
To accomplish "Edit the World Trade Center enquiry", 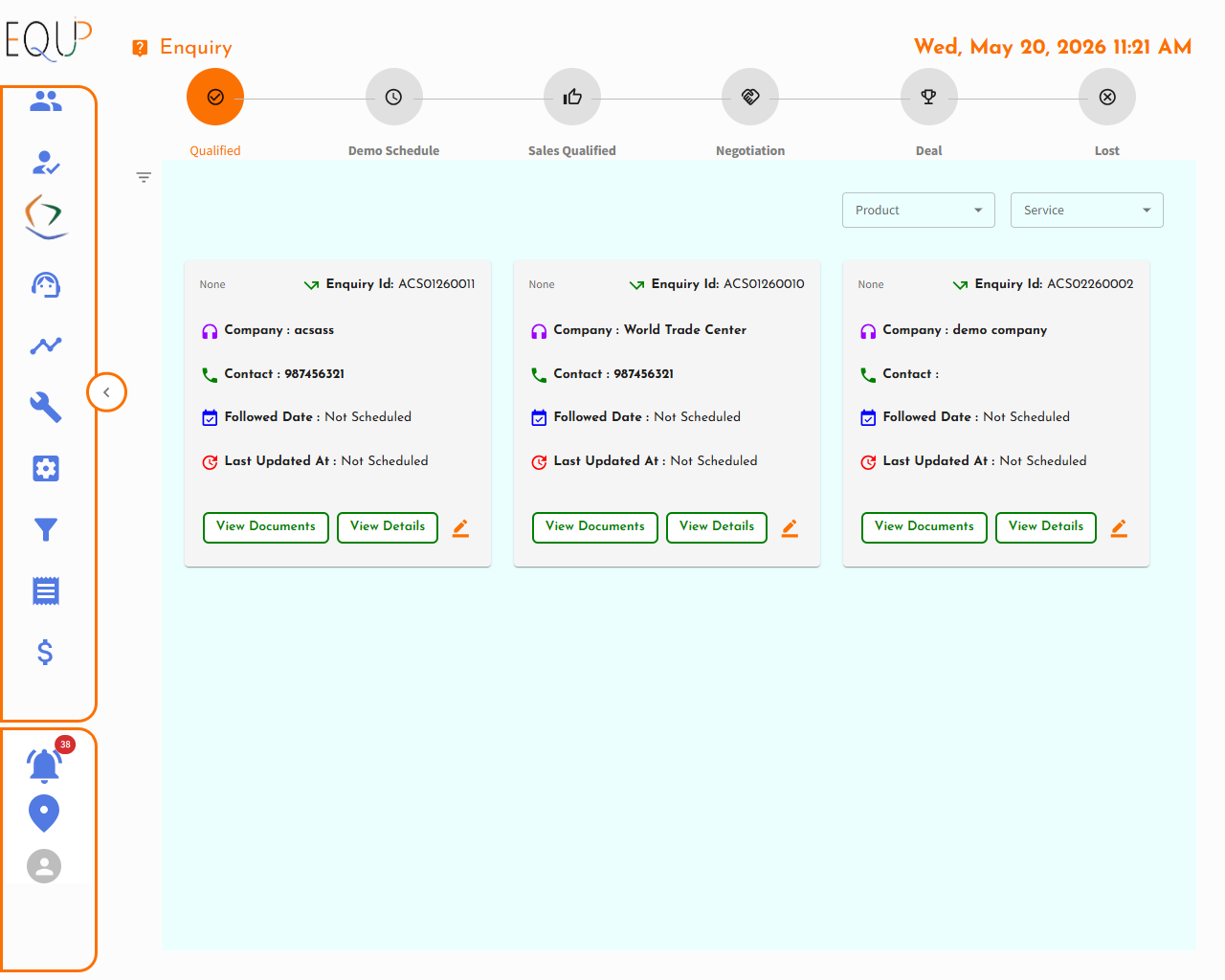I will (790, 527).
